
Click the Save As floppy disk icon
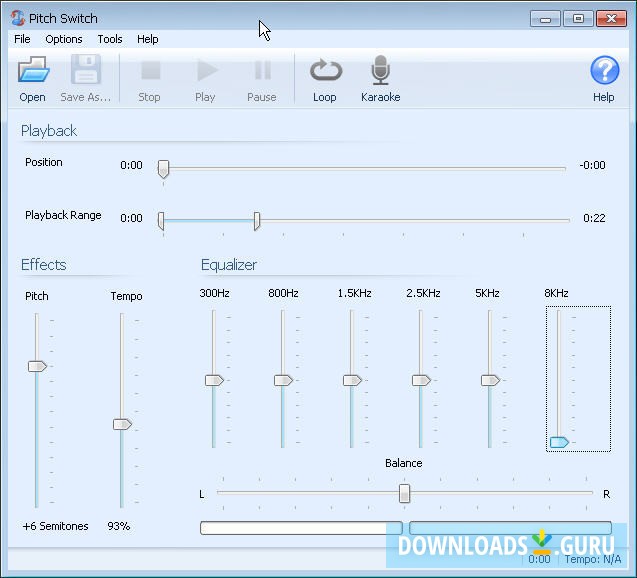(86, 69)
